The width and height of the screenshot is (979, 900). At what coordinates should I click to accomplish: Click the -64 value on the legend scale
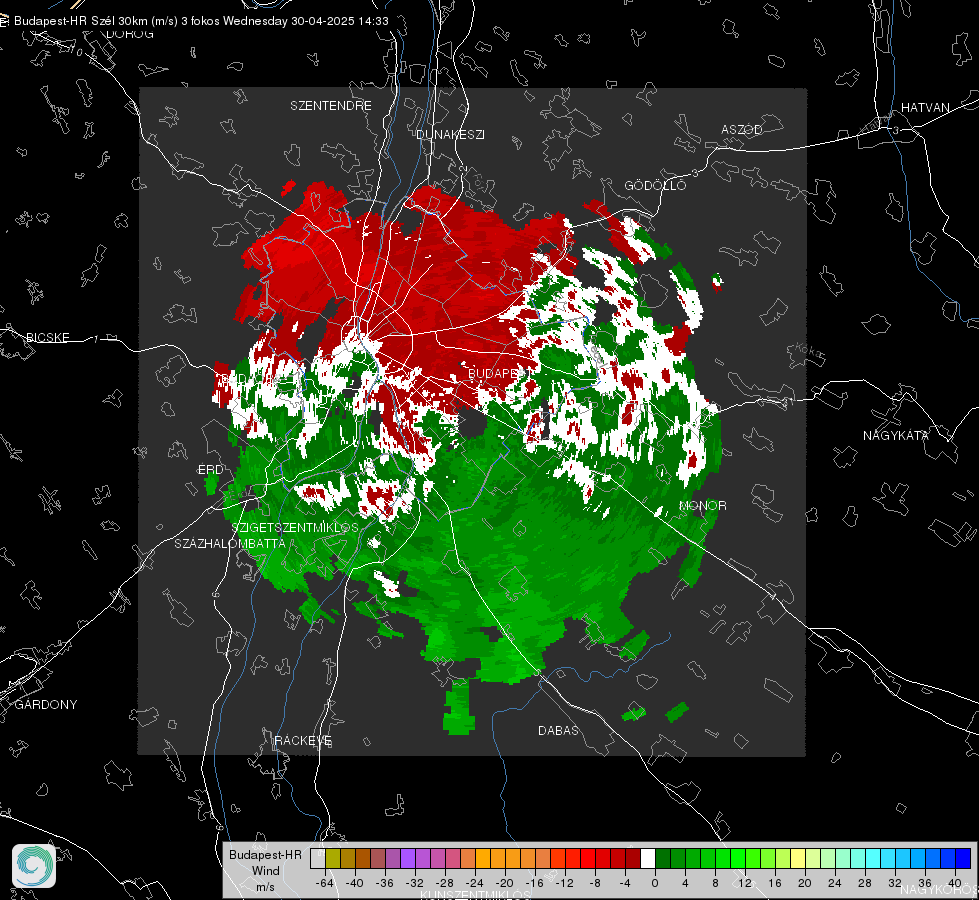[325, 883]
